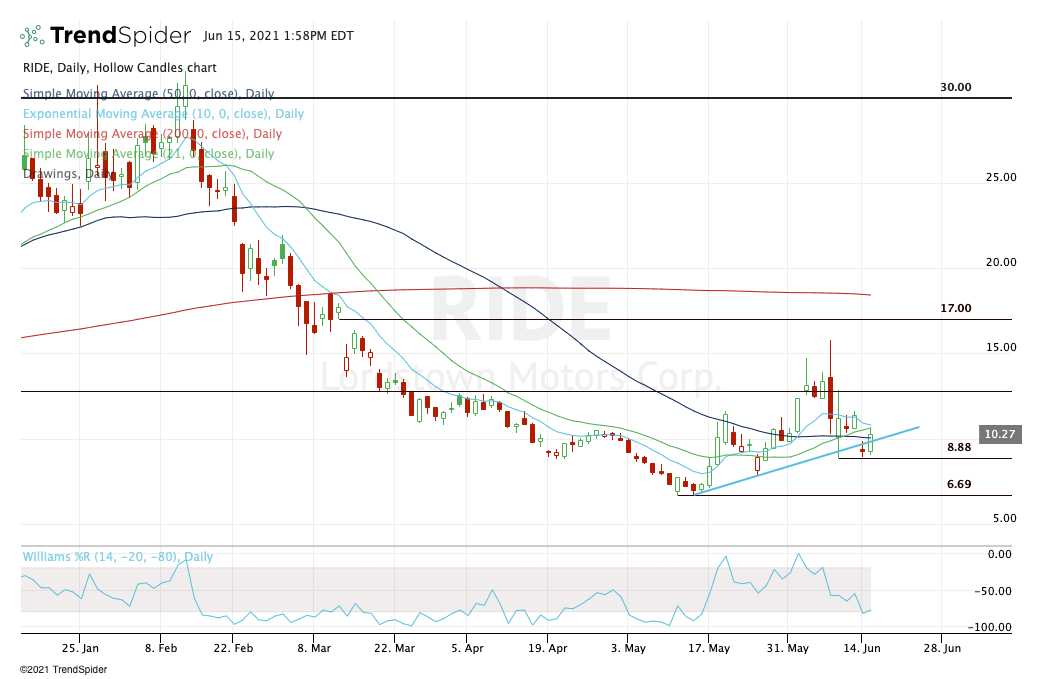Click the Simple Moving Average (50) legend label
The image size is (1042, 679).
(x=148, y=94)
